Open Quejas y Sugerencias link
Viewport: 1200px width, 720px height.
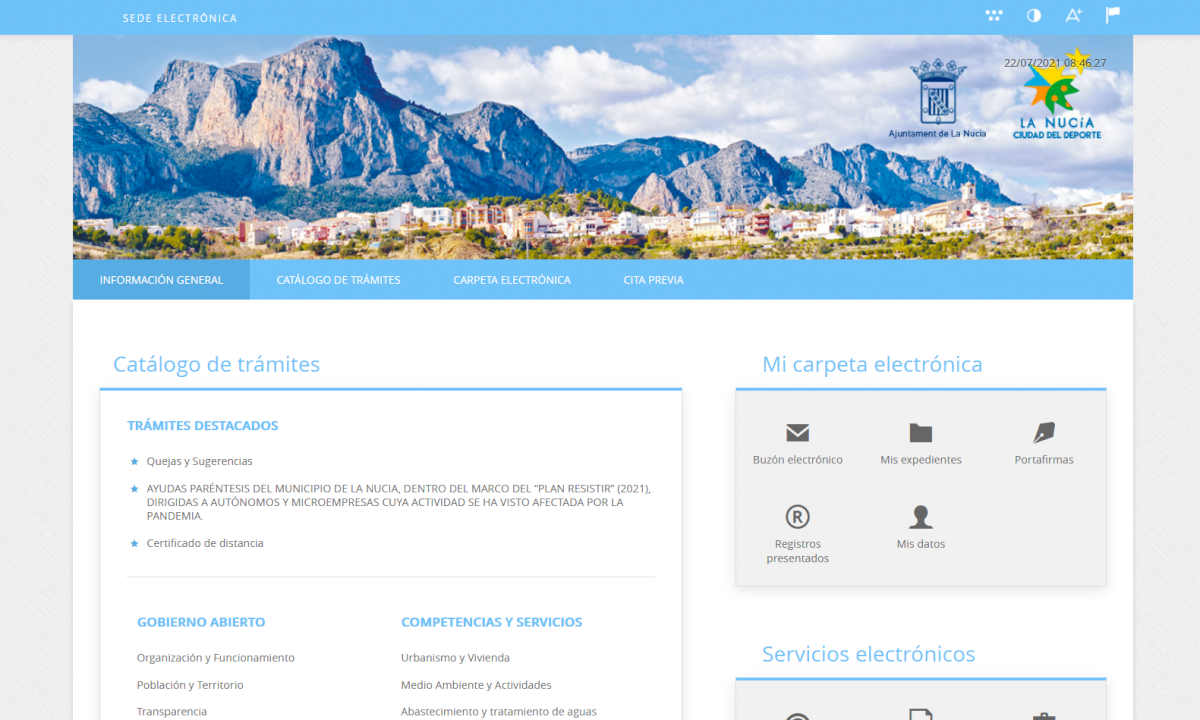pyautogui.click(x=199, y=461)
